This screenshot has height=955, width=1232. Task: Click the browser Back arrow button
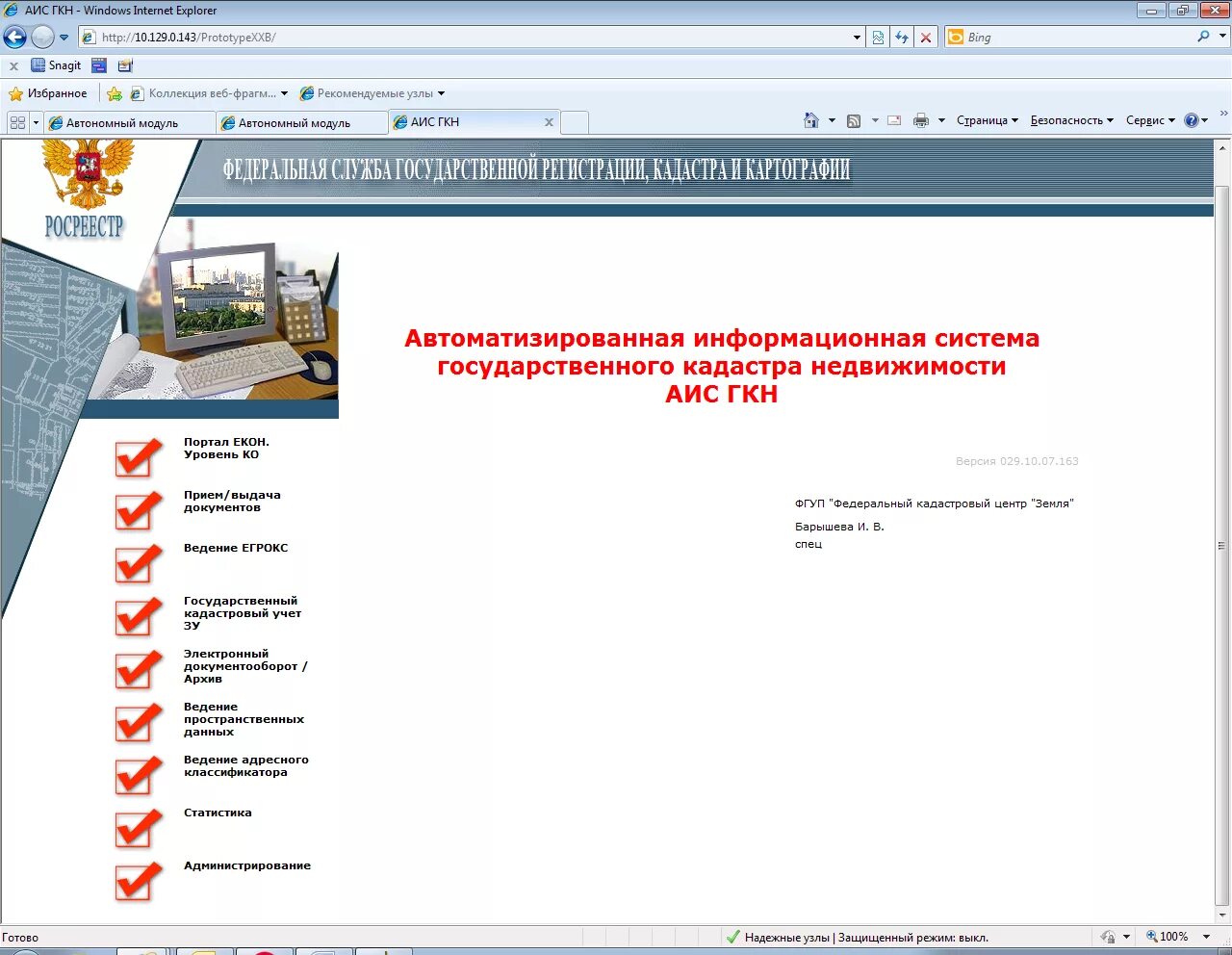pos(15,38)
